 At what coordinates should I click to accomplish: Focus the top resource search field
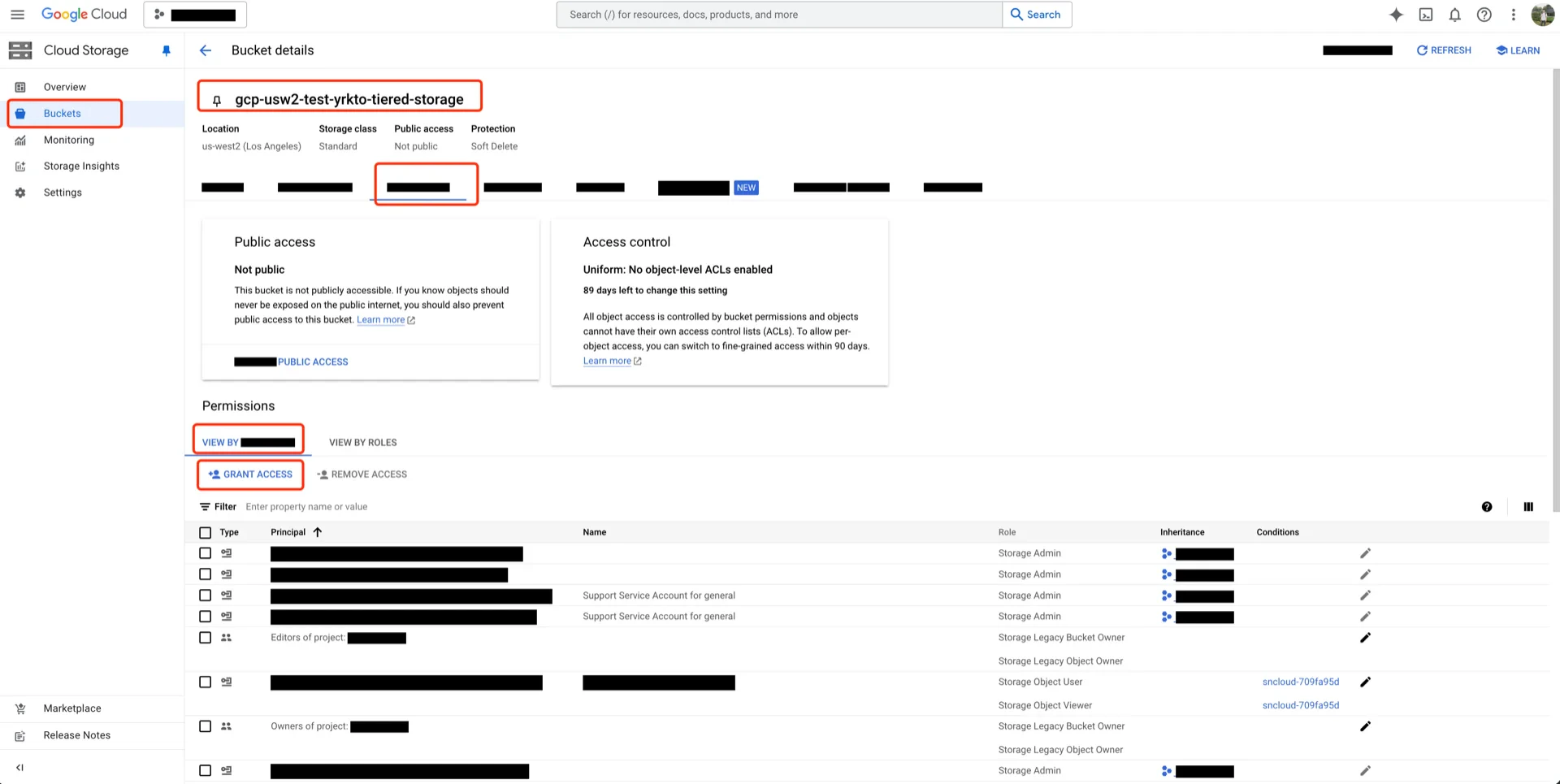click(x=779, y=15)
